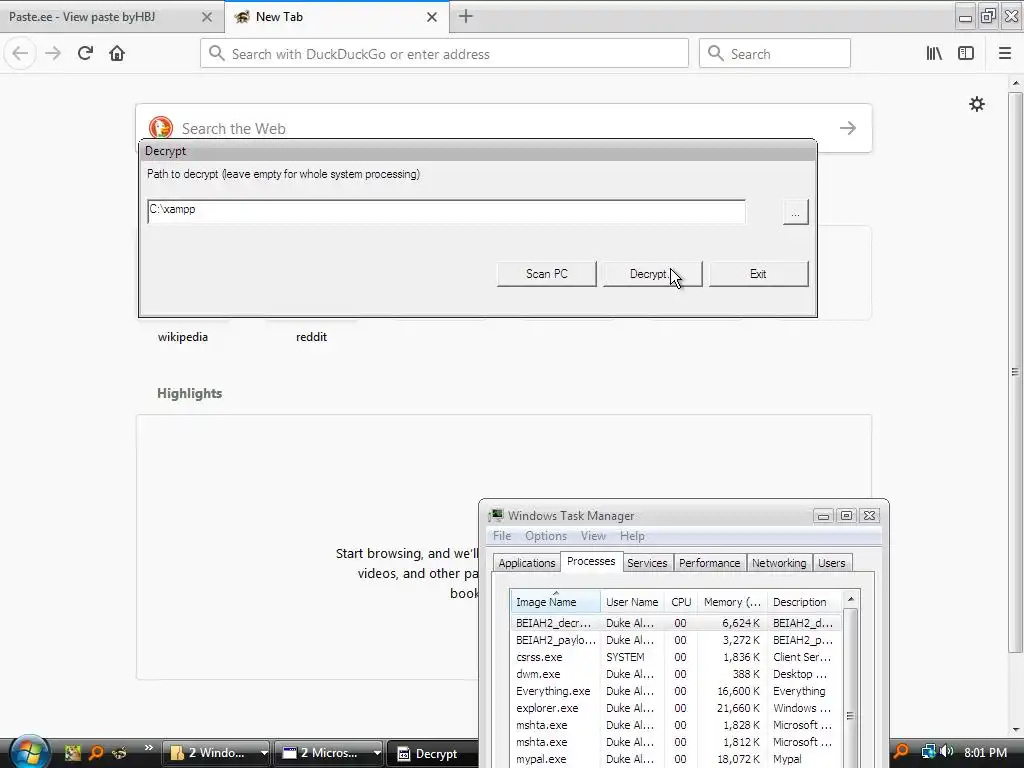1024x768 pixels.
Task: Close the New Tab tab
Action: coord(432,17)
